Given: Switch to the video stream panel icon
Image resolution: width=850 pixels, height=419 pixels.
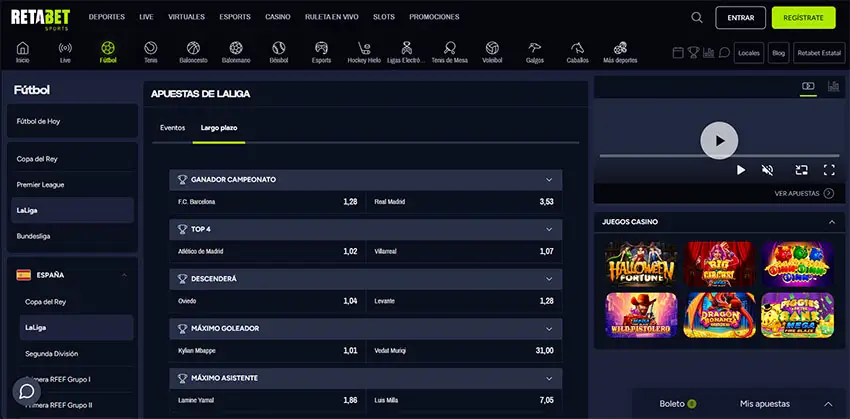Looking at the screenshot, I should (x=808, y=86).
